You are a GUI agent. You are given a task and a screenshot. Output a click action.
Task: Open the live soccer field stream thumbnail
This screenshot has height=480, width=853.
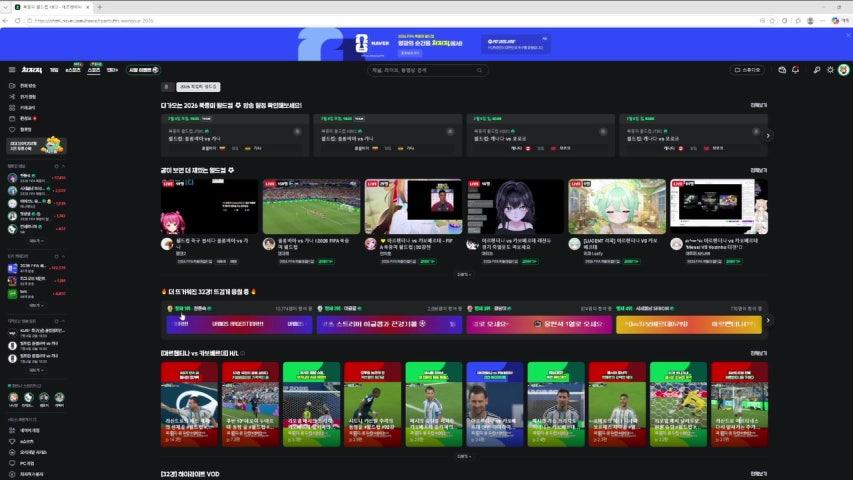[x=311, y=207]
